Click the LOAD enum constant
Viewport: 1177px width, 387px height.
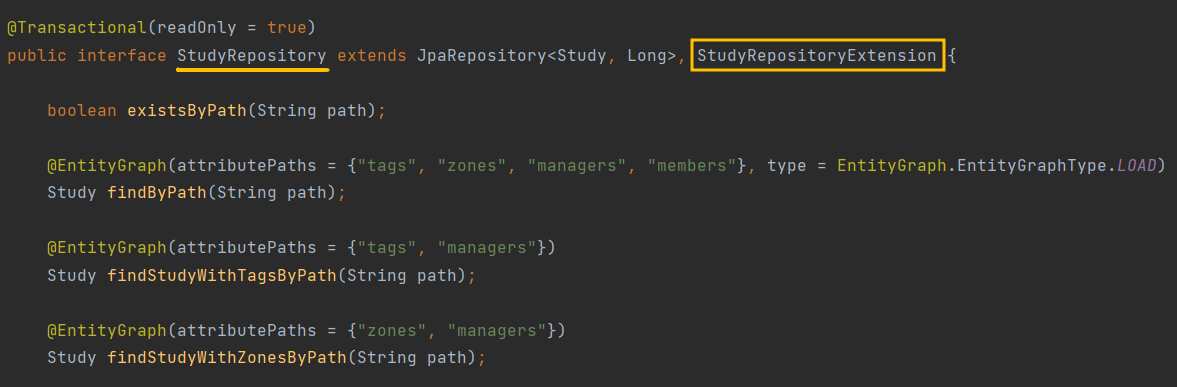1136,165
